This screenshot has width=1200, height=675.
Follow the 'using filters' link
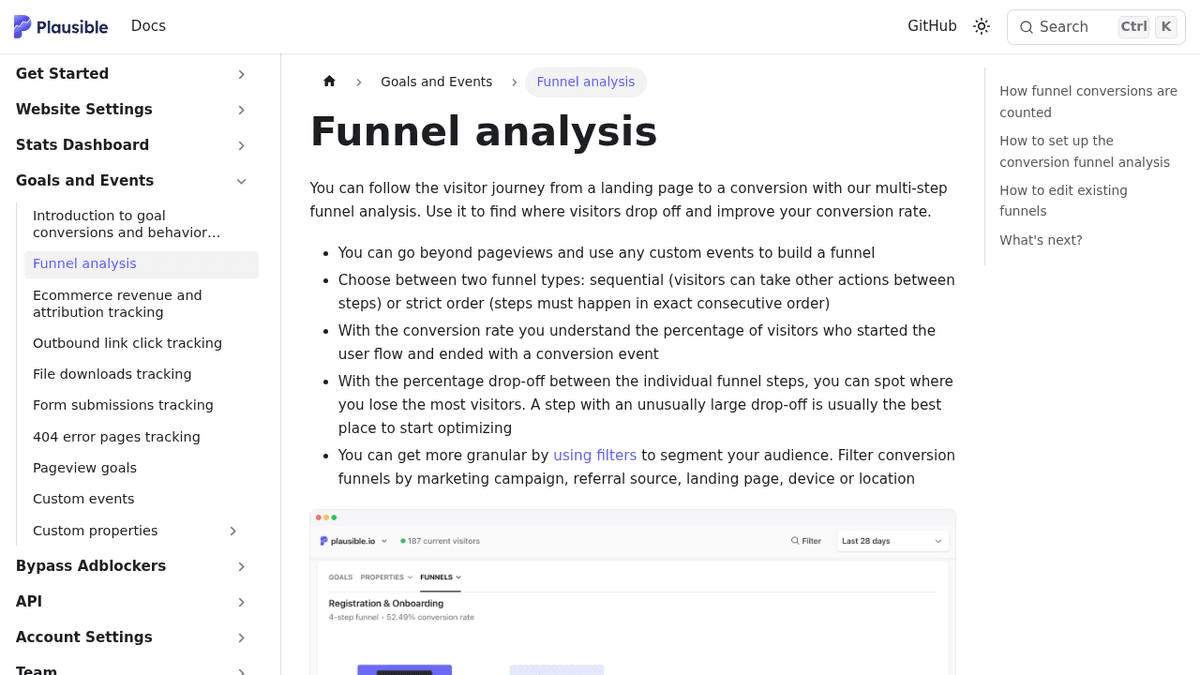[595, 456]
